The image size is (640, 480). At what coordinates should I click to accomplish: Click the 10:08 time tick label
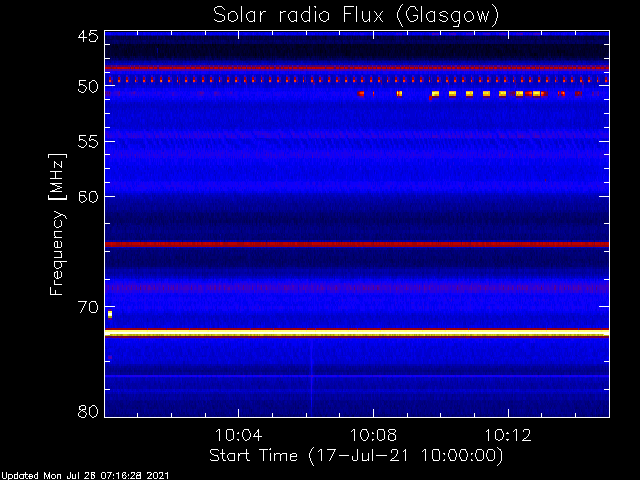point(373,435)
